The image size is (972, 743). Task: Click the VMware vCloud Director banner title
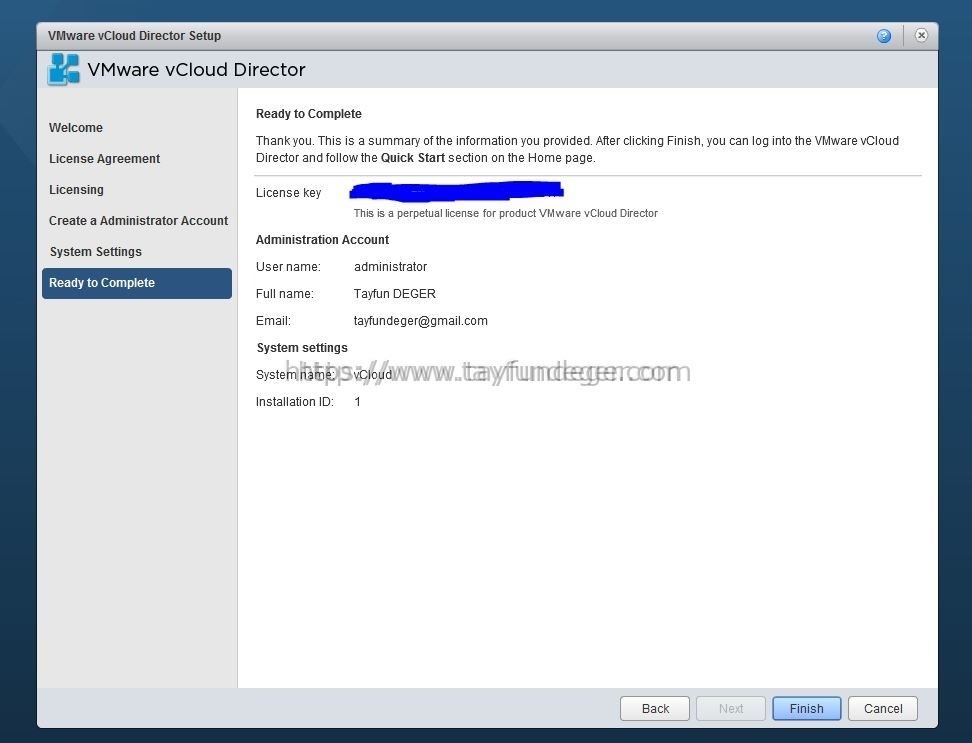(x=197, y=69)
